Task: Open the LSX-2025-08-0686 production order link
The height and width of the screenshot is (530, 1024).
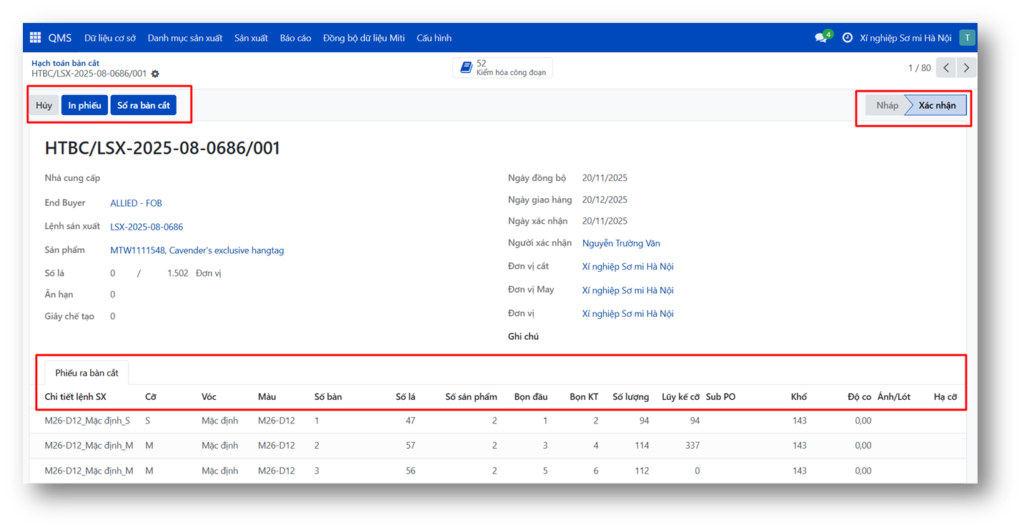Action: (x=146, y=227)
